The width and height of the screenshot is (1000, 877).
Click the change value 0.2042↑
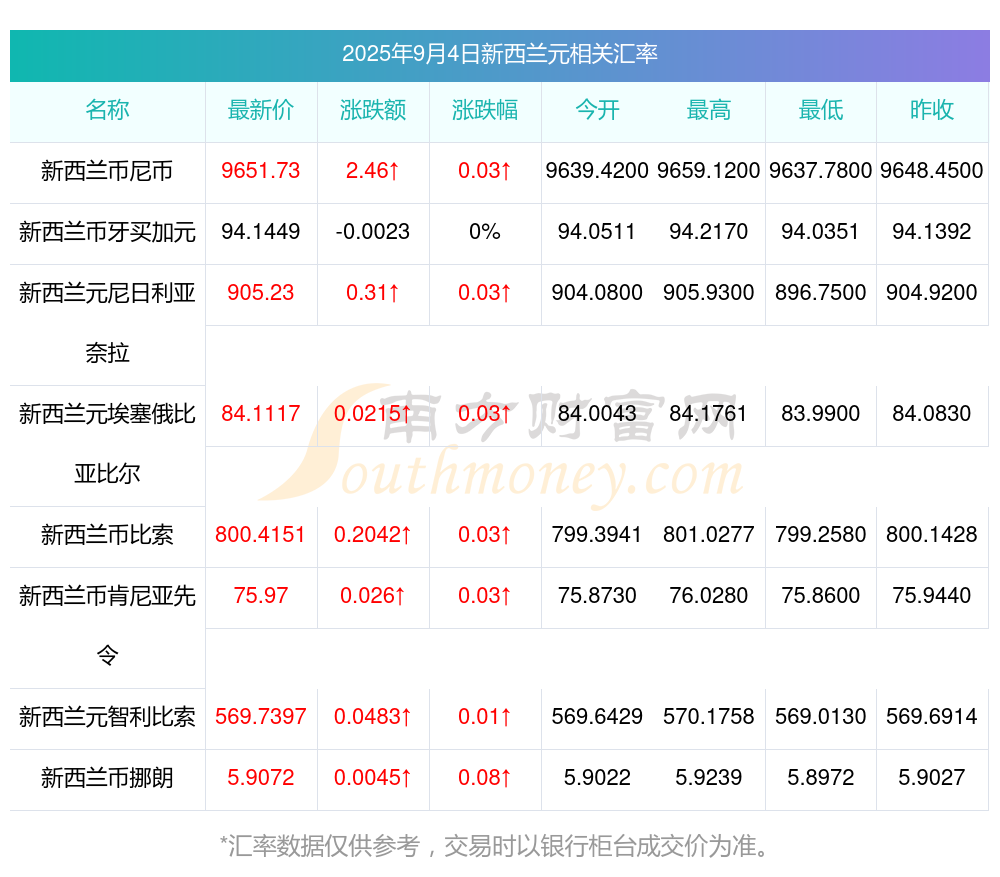pyautogui.click(x=373, y=534)
